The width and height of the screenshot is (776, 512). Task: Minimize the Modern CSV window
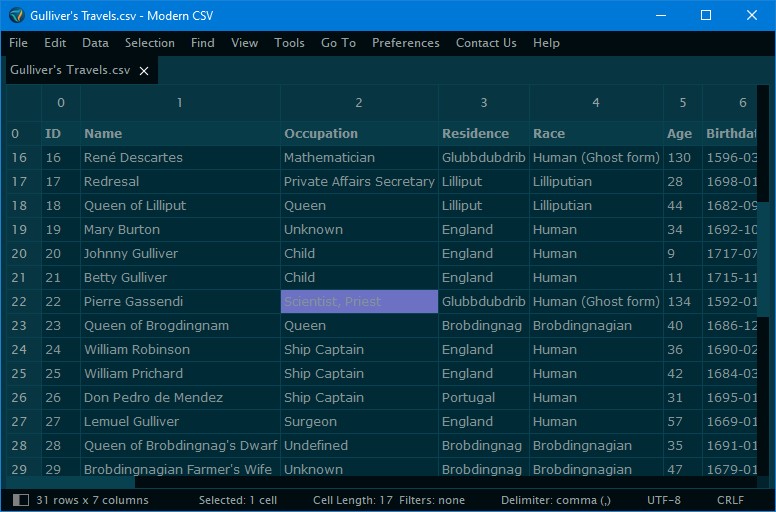pyautogui.click(x=661, y=15)
